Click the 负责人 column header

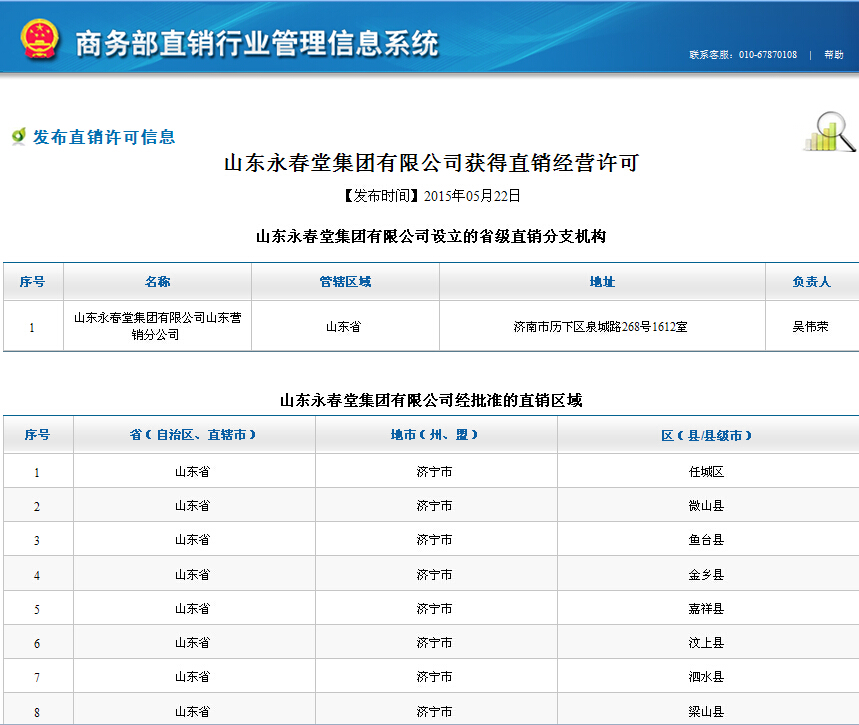pos(811,282)
